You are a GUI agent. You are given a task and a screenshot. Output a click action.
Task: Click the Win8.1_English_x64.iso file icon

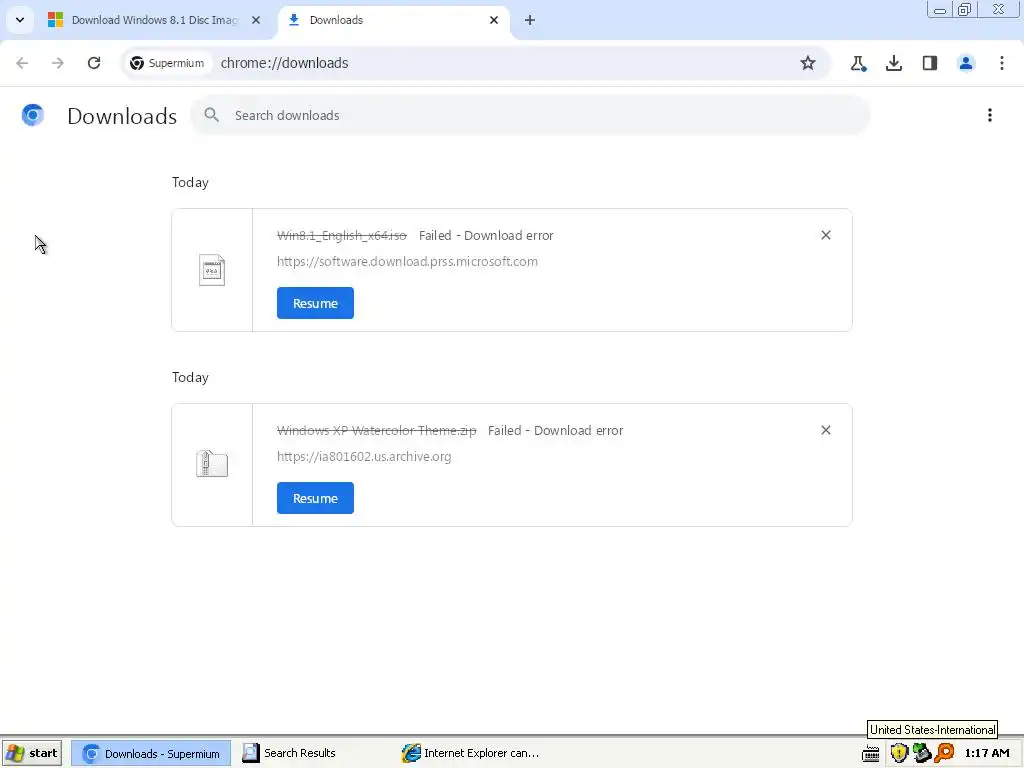[212, 270]
